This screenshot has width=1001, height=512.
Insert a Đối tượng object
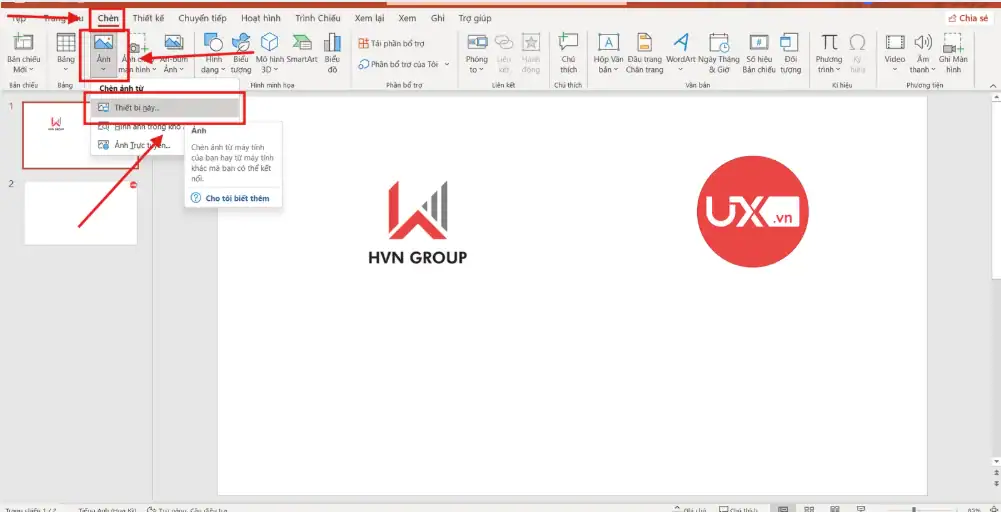790,53
